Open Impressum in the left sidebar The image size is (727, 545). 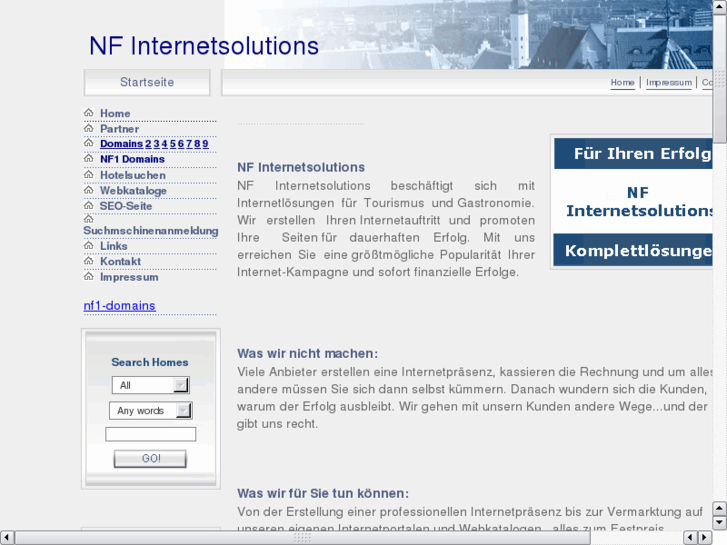click(129, 277)
